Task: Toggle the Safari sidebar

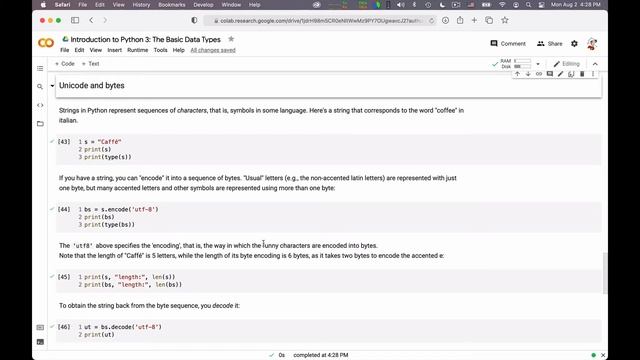Action: (x=75, y=20)
